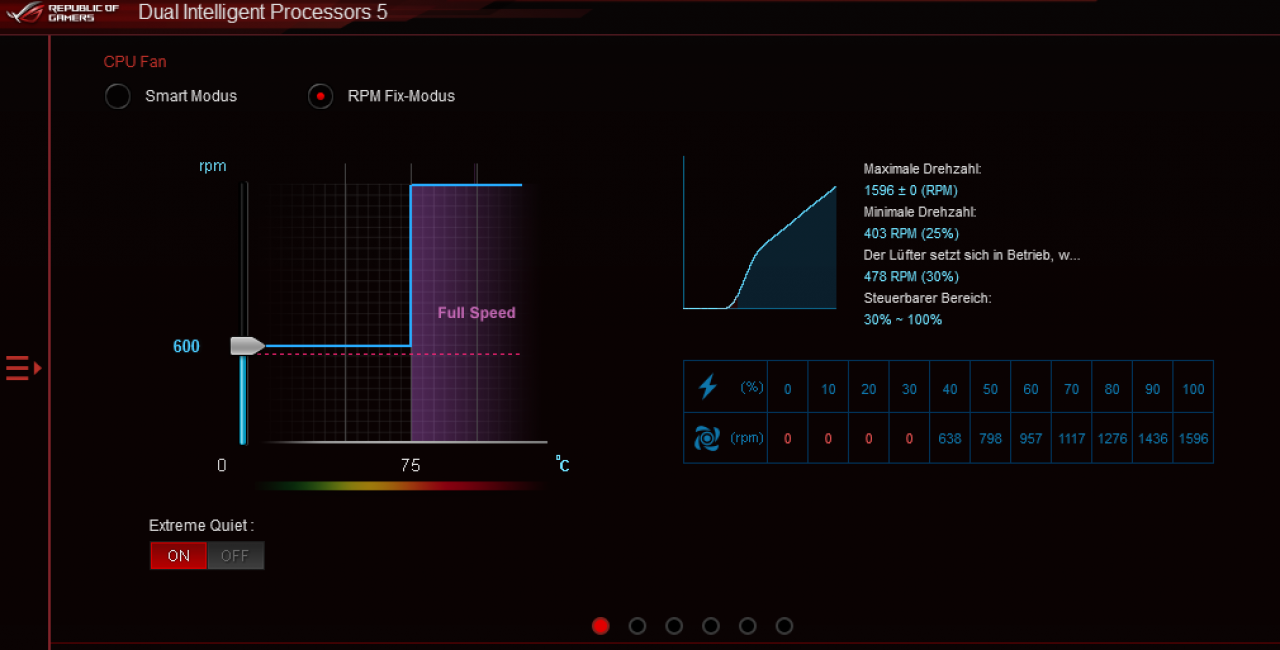This screenshot has height=650, width=1280.
Task: Click the 10 percent table cell
Action: pyautogui.click(x=828, y=389)
